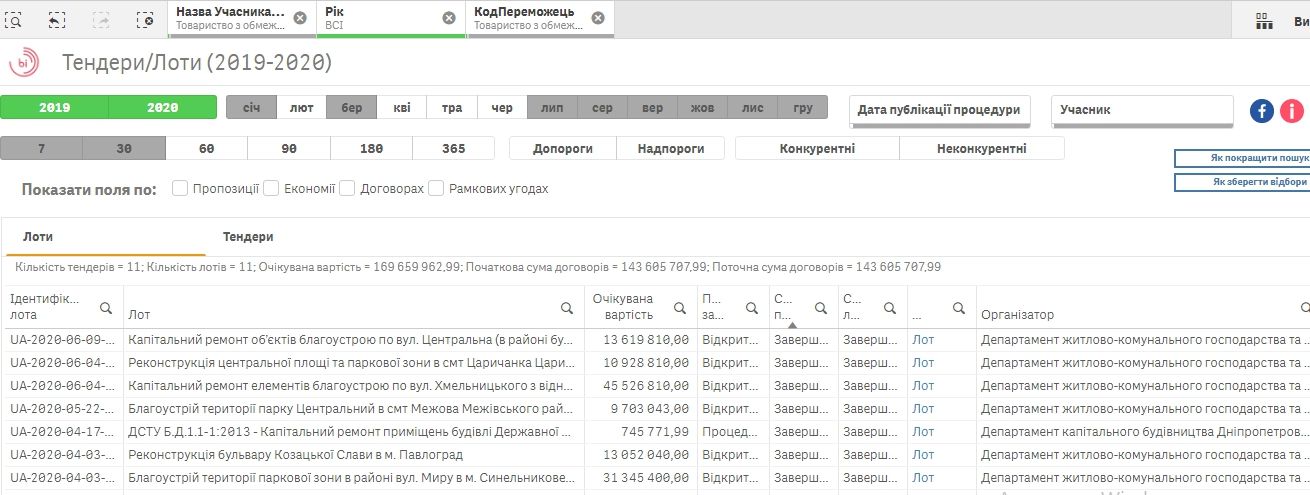Search in the tender status column
The image size is (1310, 495).
pyautogui.click(x=820, y=307)
